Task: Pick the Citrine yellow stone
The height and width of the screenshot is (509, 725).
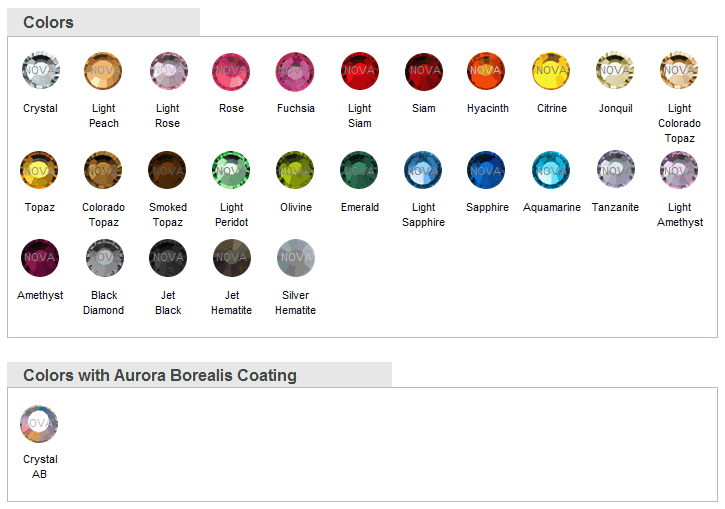Action: [551, 71]
